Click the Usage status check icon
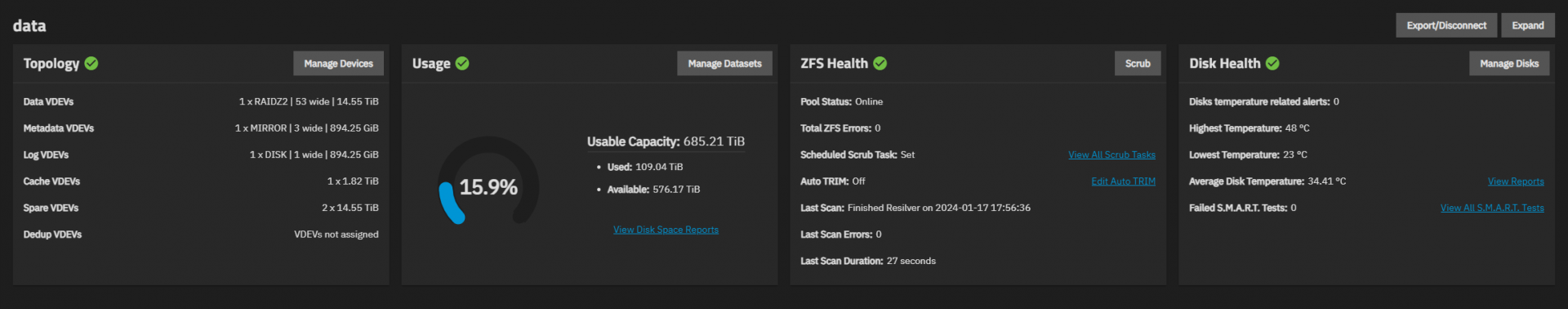Viewport: 1568px width, 309px height. [x=462, y=63]
